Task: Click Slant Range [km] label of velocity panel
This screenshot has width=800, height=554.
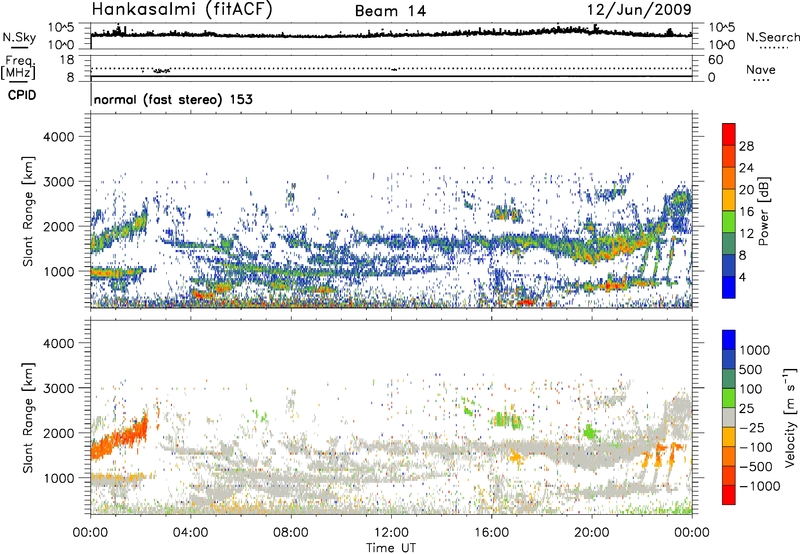Action: [28, 417]
